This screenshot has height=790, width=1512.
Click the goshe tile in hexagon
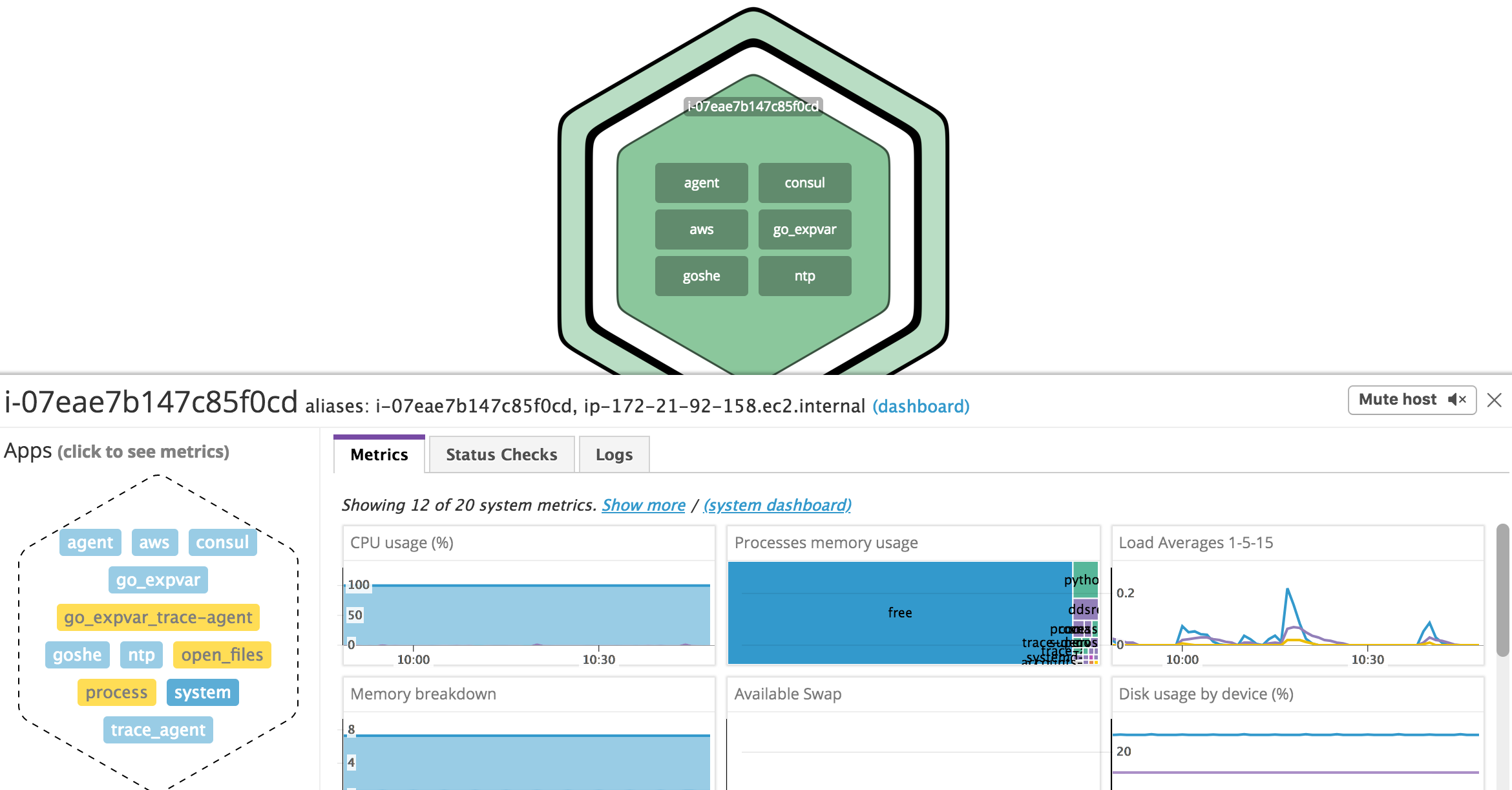point(701,276)
